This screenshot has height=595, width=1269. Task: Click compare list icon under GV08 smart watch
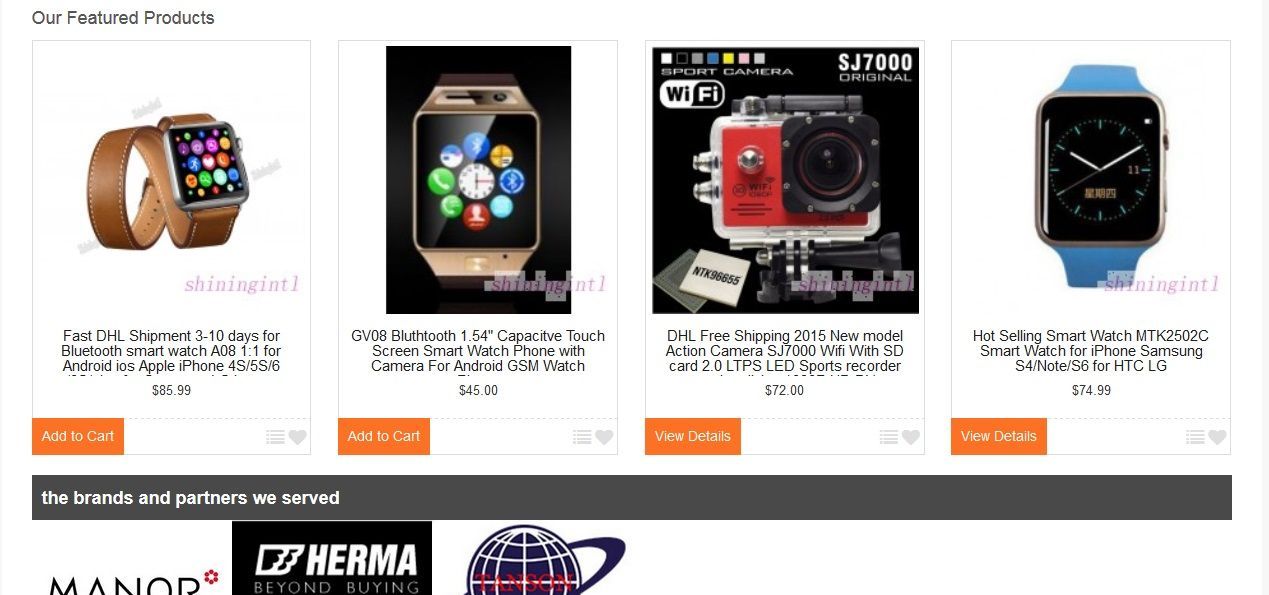click(582, 437)
